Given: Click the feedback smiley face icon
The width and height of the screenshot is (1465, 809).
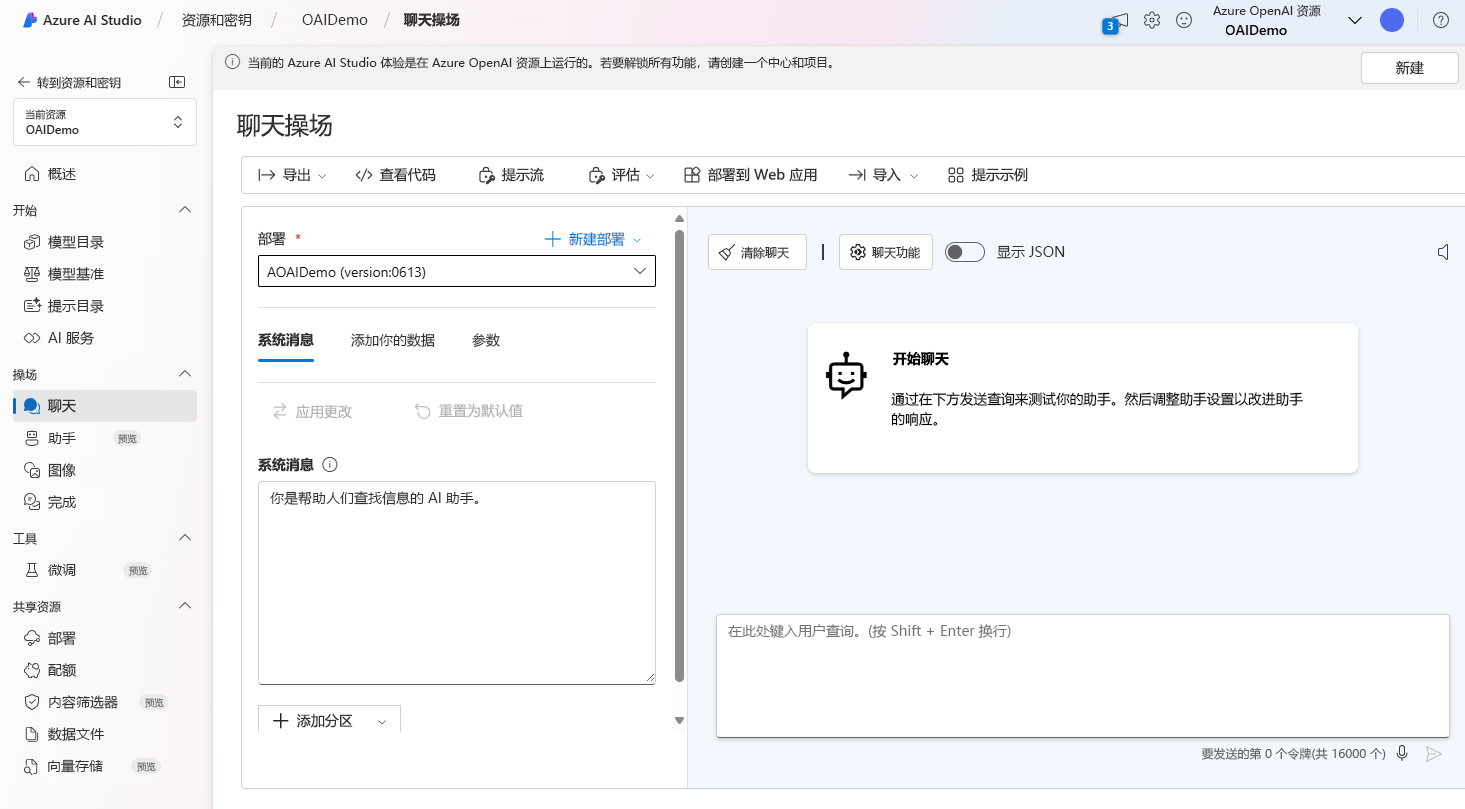Looking at the screenshot, I should [1184, 20].
